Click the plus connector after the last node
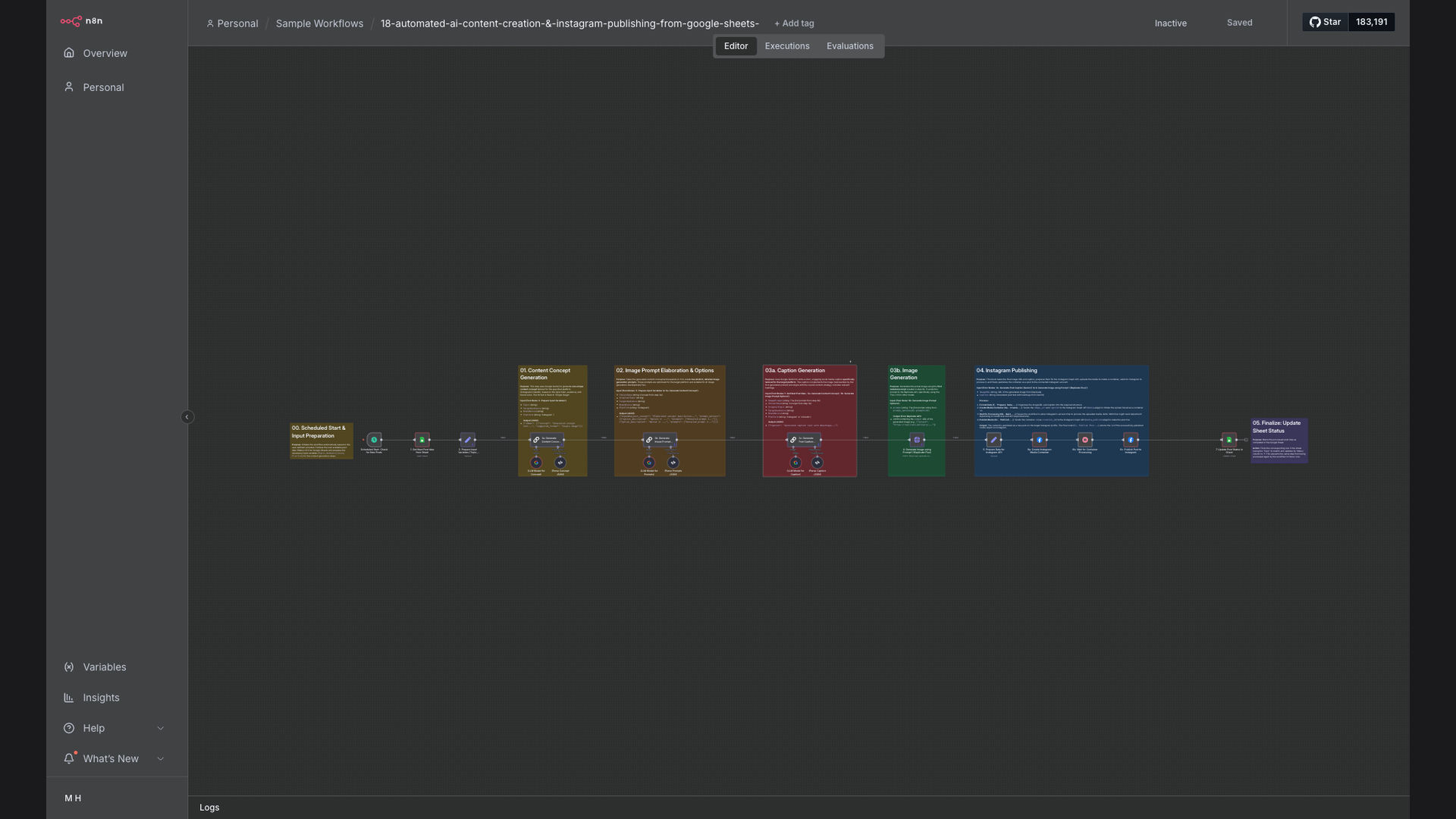Screen dimensions: 1456x819 1246,440
